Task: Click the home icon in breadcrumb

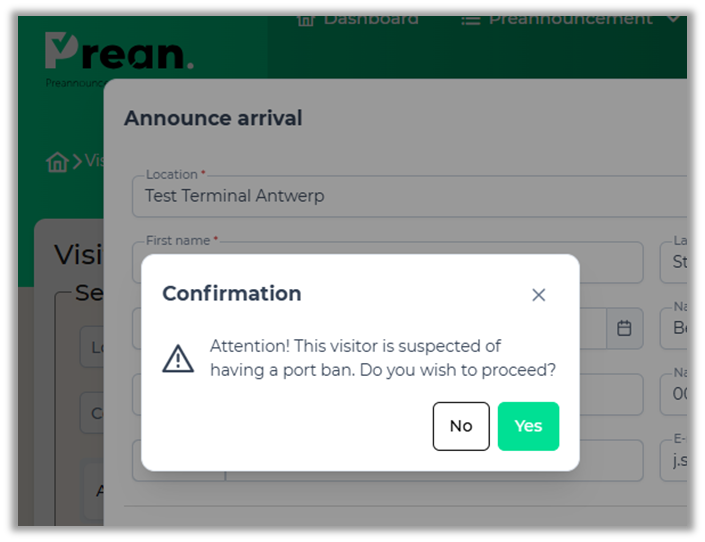Action: [57, 161]
